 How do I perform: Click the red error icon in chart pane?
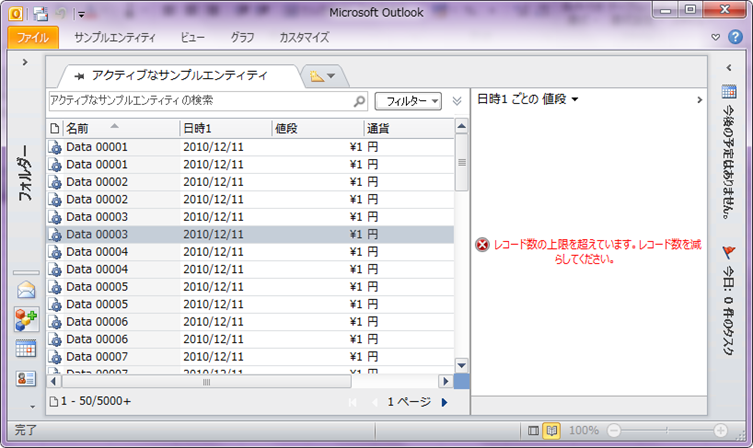point(482,245)
